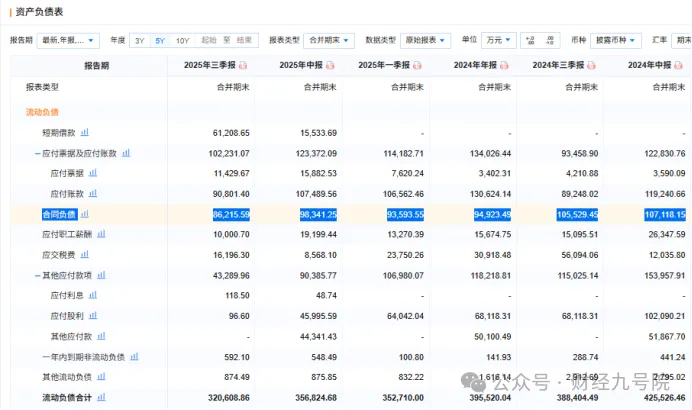Click the 结束 date field
This screenshot has height=410, width=692.
click(244, 40)
